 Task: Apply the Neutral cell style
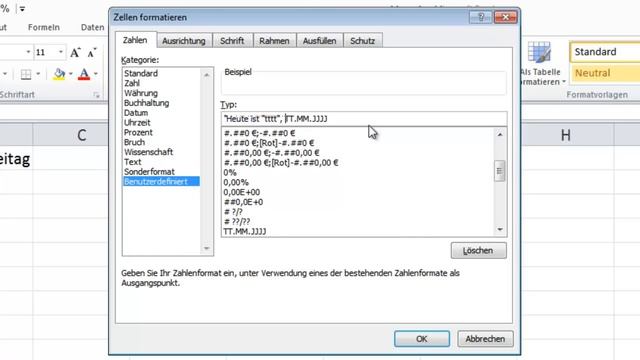pos(605,73)
